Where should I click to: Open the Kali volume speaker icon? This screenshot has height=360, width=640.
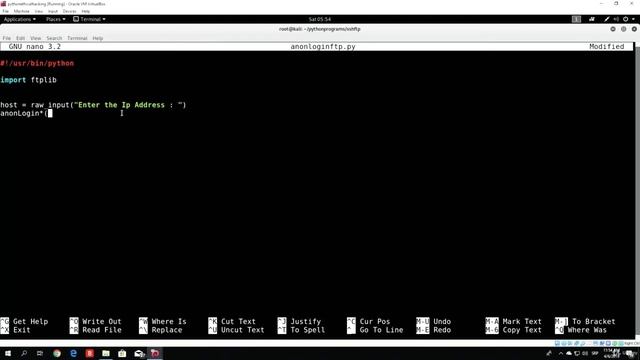616,19
